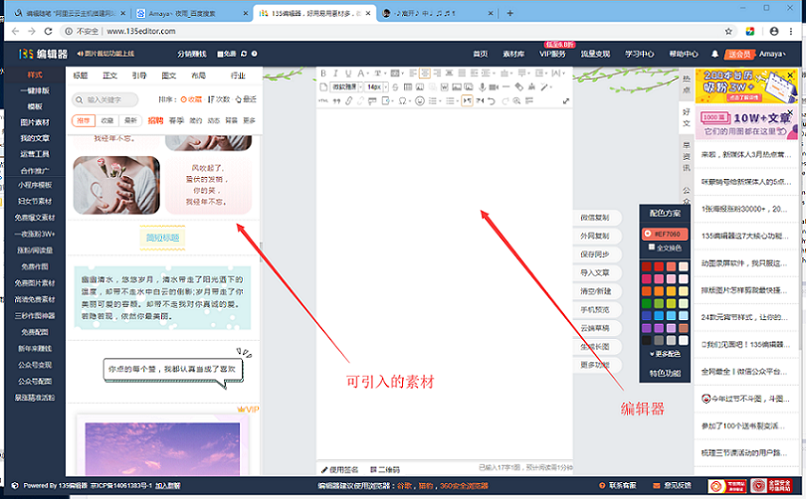Select the woman holding cup thumbnail
806x499 pixels.
117,185
